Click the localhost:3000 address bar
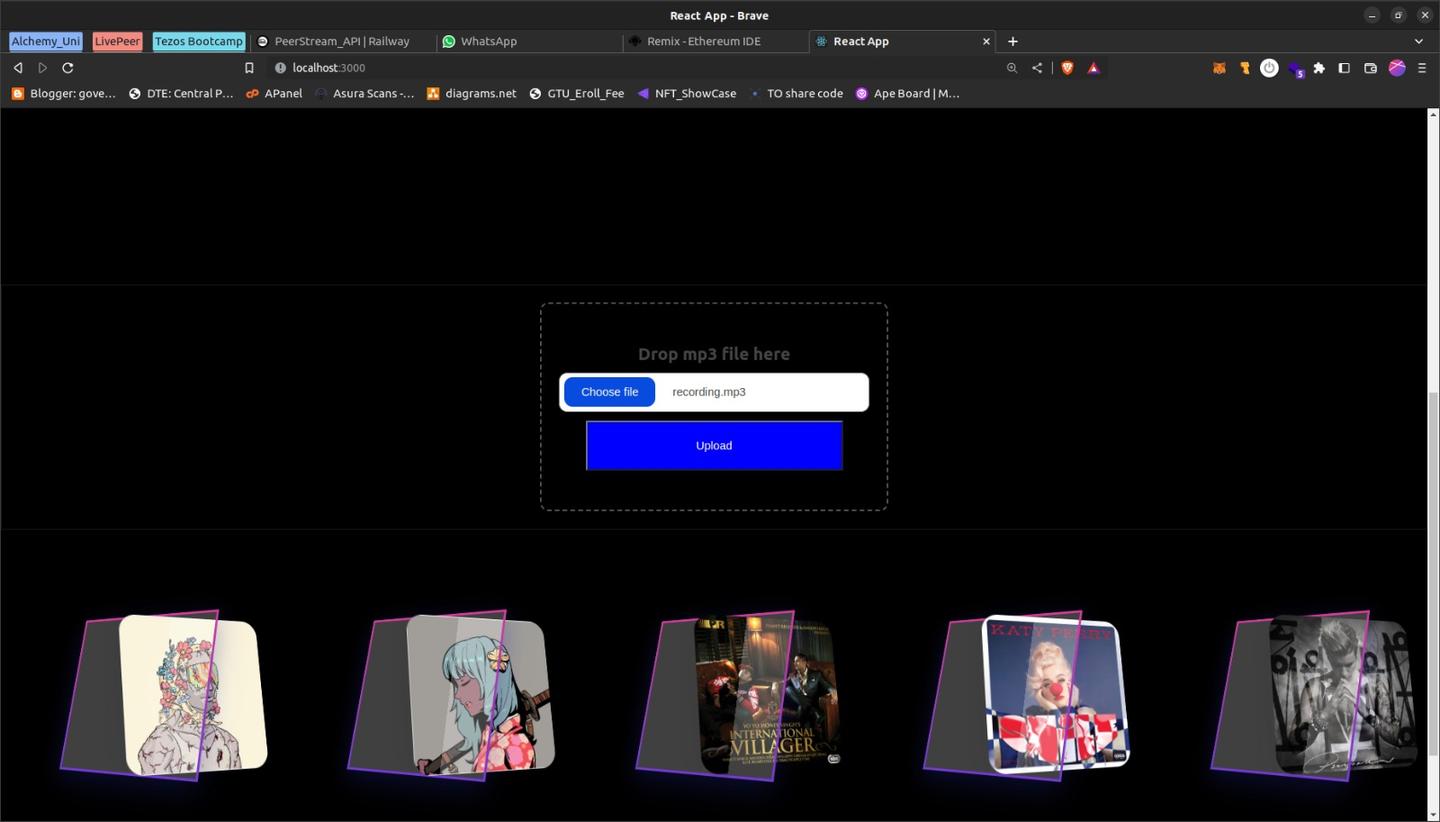This screenshot has height=822, width=1440. click(x=640, y=68)
